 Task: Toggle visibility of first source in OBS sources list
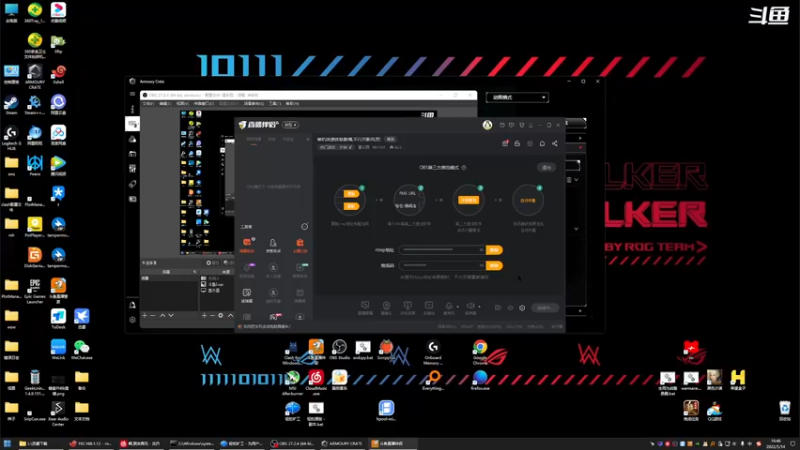[x=204, y=278]
